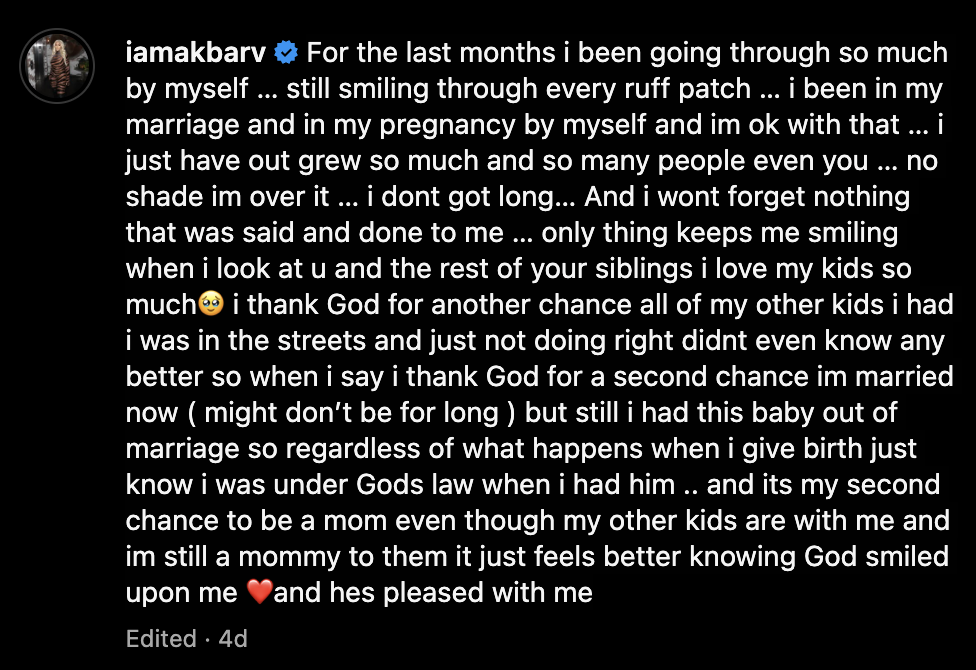Click the "4d" timestamp
This screenshot has height=670, width=976.
(x=232, y=639)
